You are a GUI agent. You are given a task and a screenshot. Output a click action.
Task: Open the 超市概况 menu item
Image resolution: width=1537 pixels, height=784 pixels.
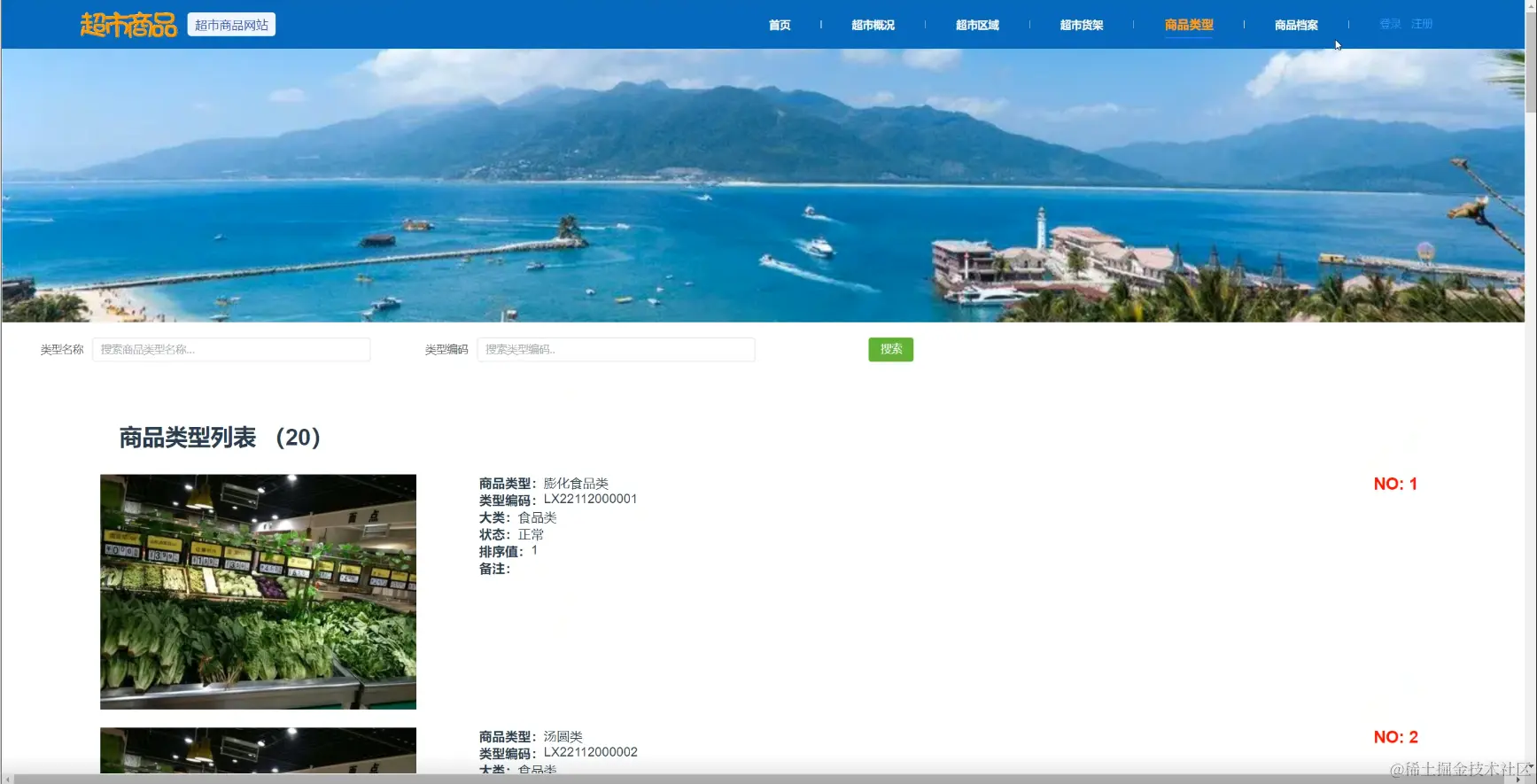pos(873,25)
